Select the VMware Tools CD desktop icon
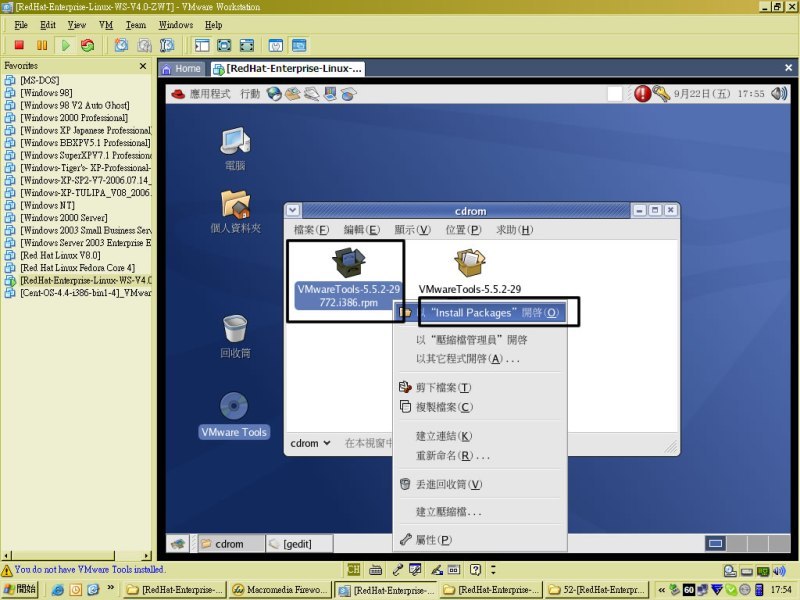The image size is (800, 600). (x=234, y=416)
